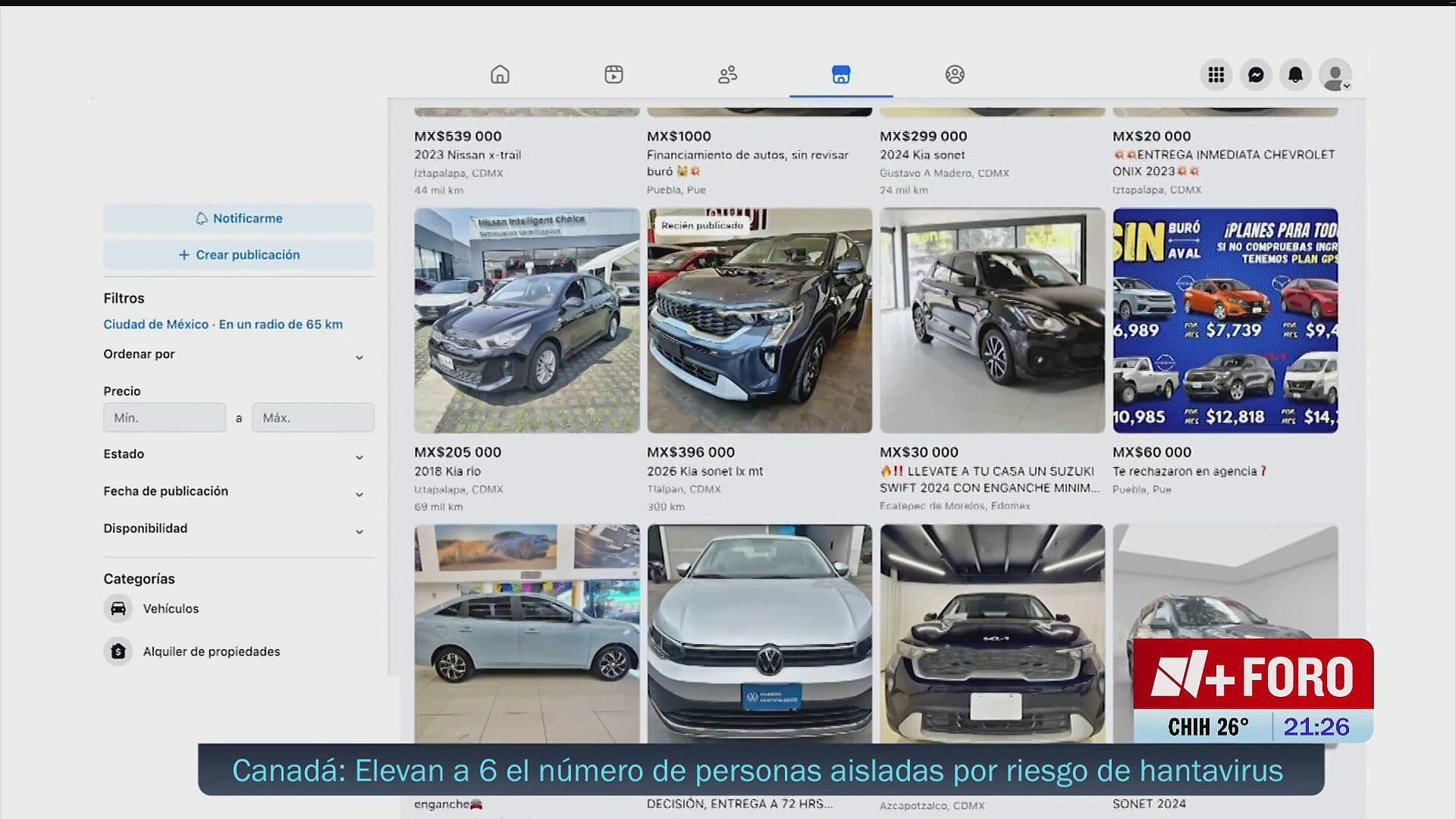1456x819 pixels.
Task: Select the Marketplace tab icon
Action: coord(841,74)
